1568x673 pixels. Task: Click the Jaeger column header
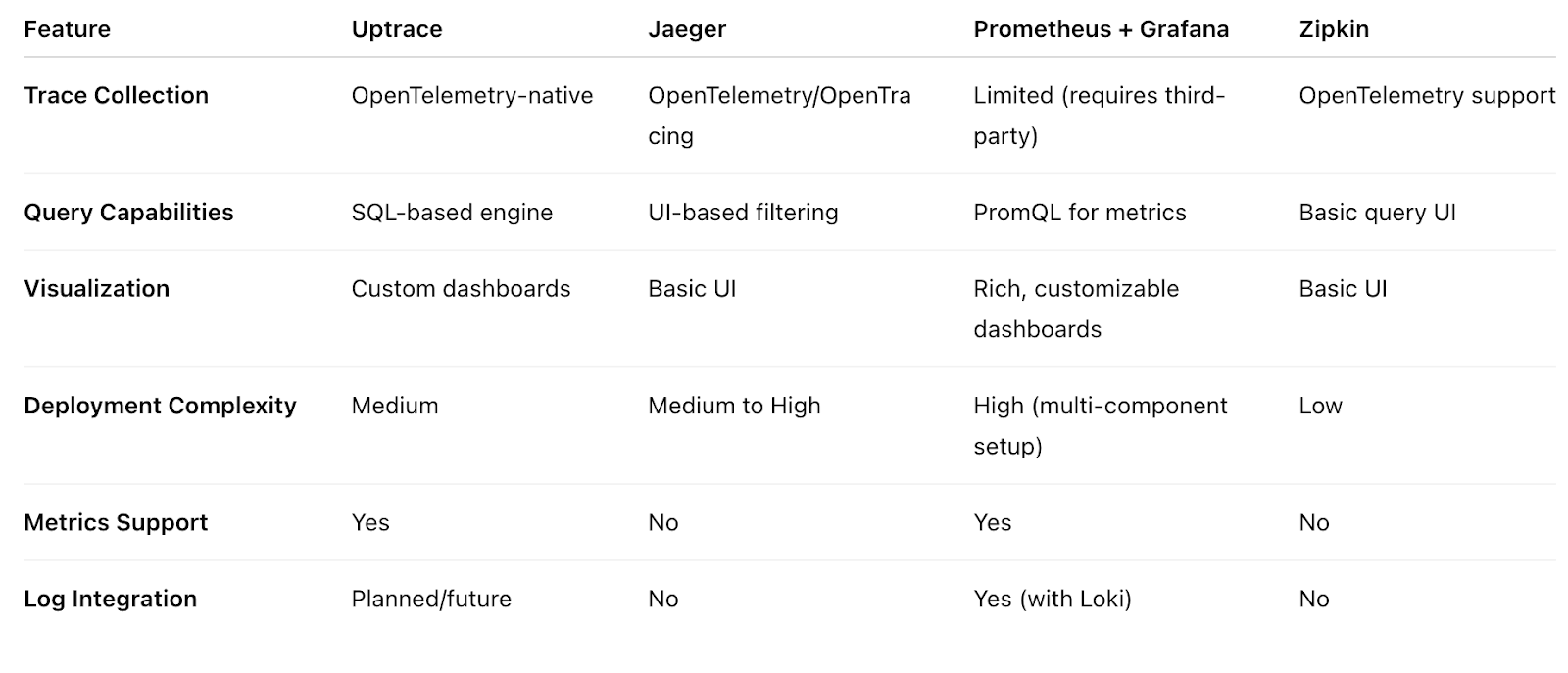click(687, 29)
